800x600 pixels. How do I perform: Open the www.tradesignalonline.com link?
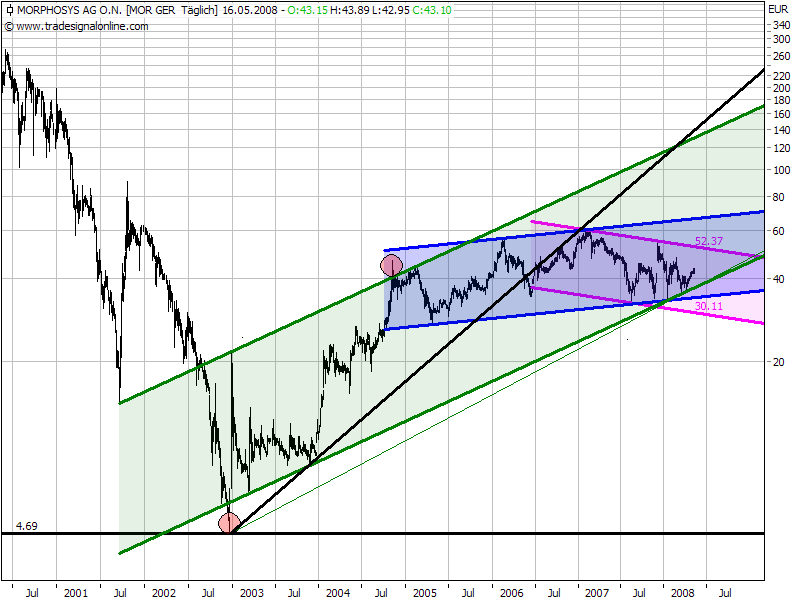82,26
